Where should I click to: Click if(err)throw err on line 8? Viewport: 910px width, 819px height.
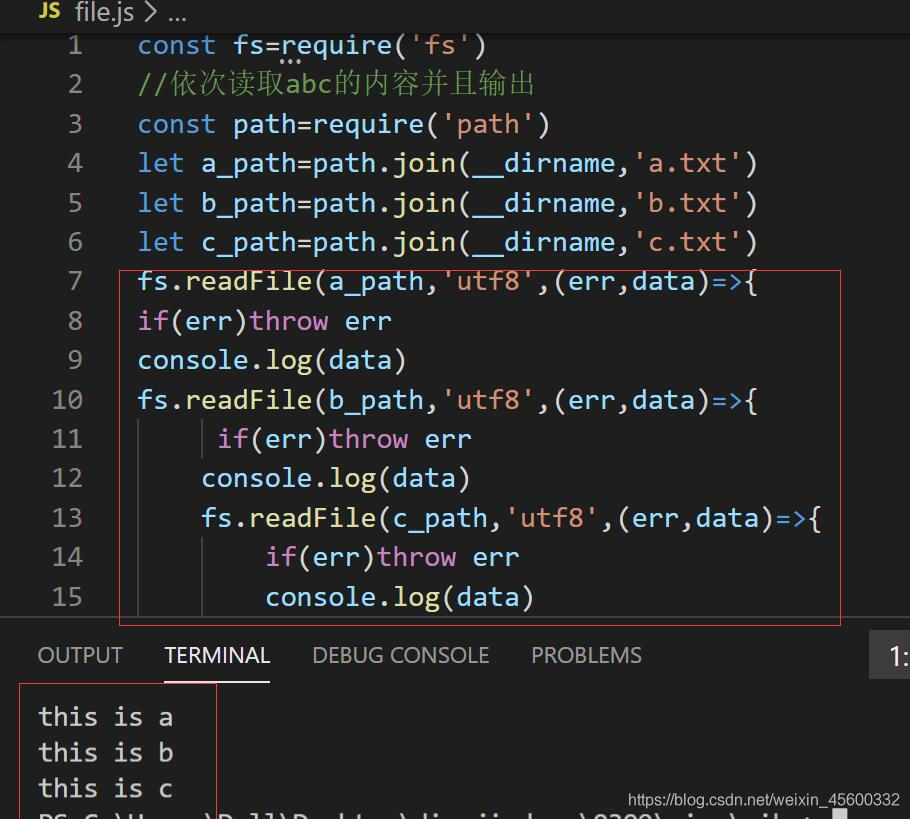pyautogui.click(x=265, y=321)
